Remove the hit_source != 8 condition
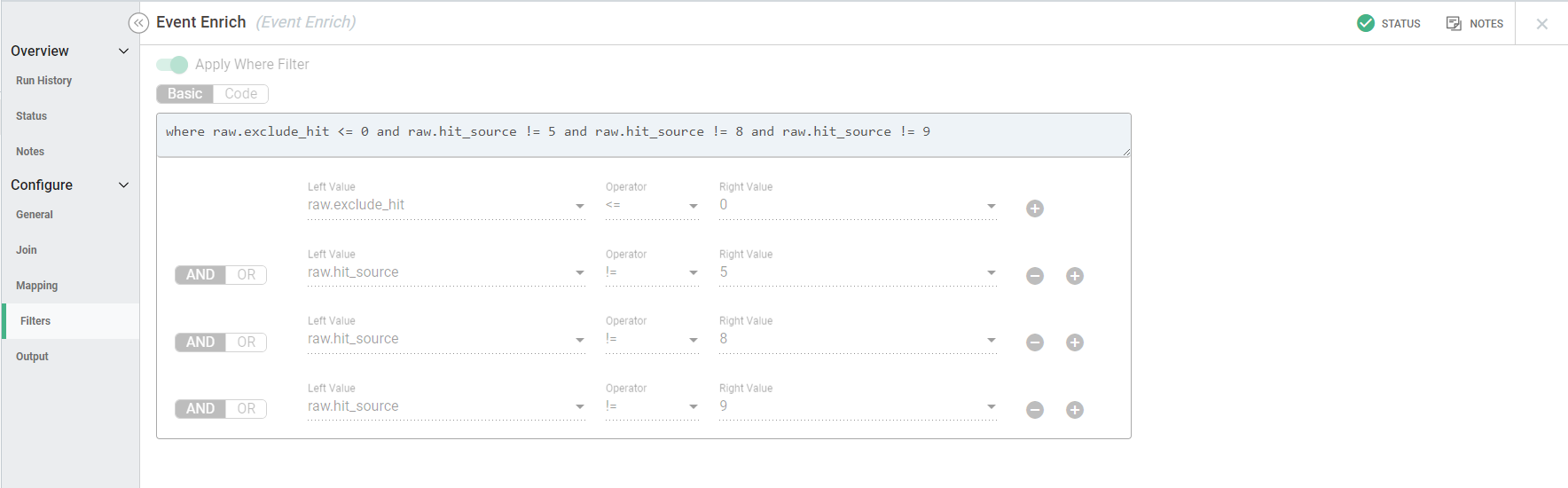The width and height of the screenshot is (1568, 488). click(1035, 342)
